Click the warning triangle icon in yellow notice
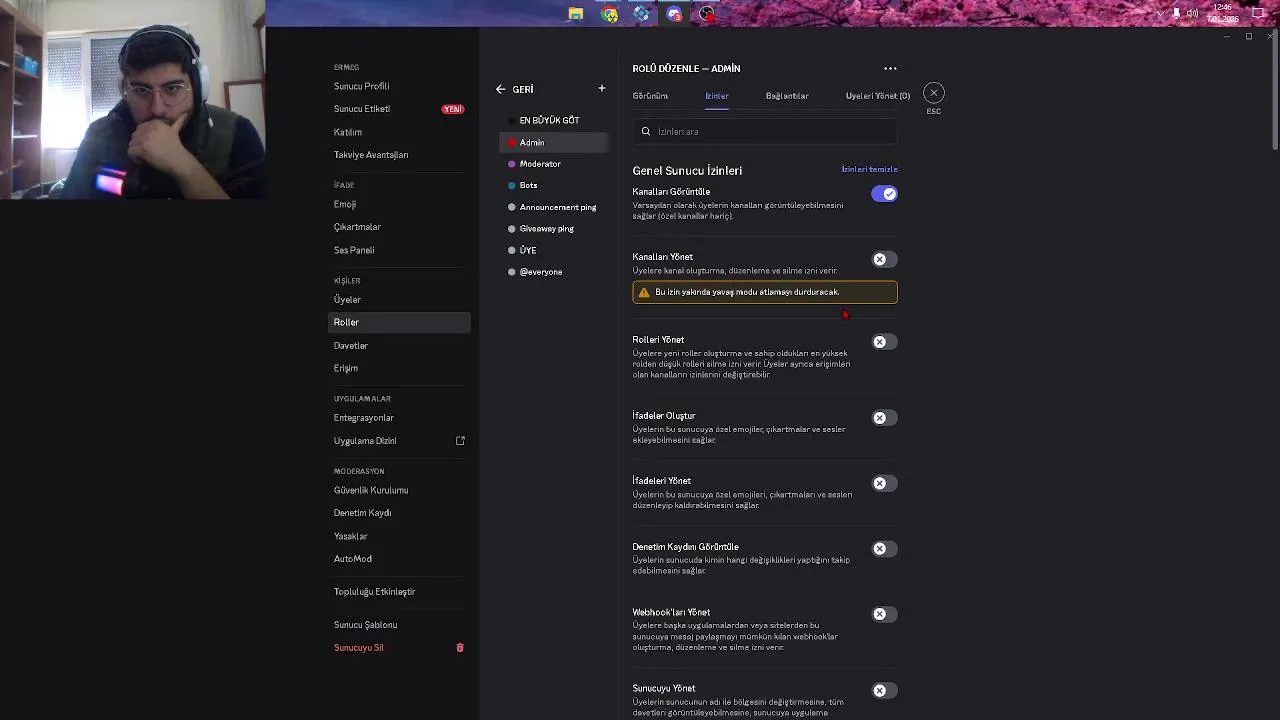This screenshot has height=720, width=1280. point(644,292)
